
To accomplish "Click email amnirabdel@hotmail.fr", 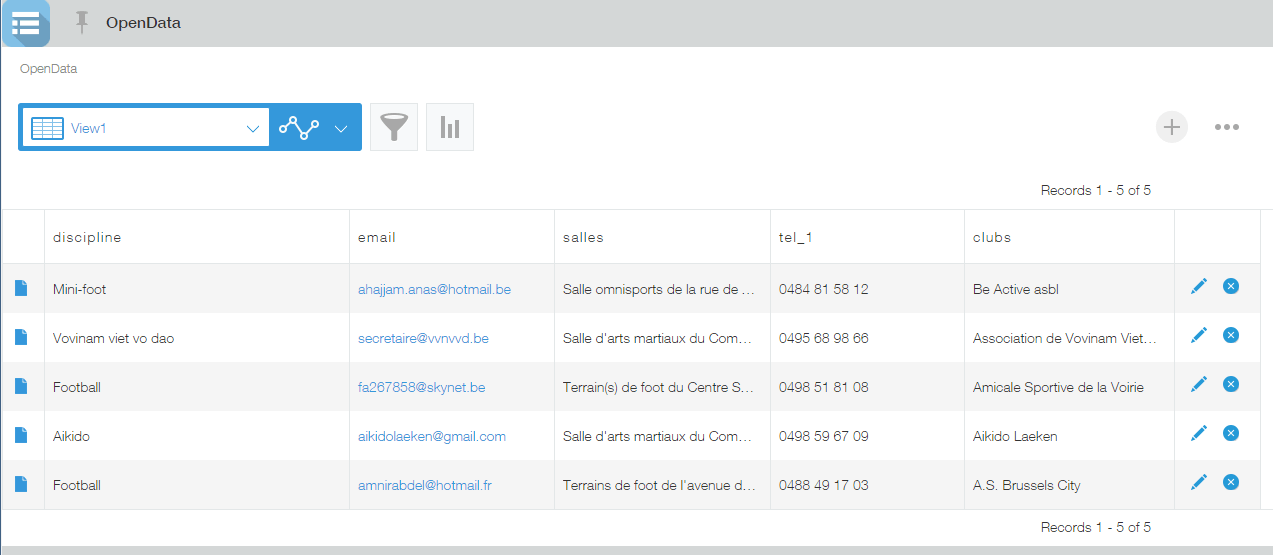I will click(x=425, y=485).
